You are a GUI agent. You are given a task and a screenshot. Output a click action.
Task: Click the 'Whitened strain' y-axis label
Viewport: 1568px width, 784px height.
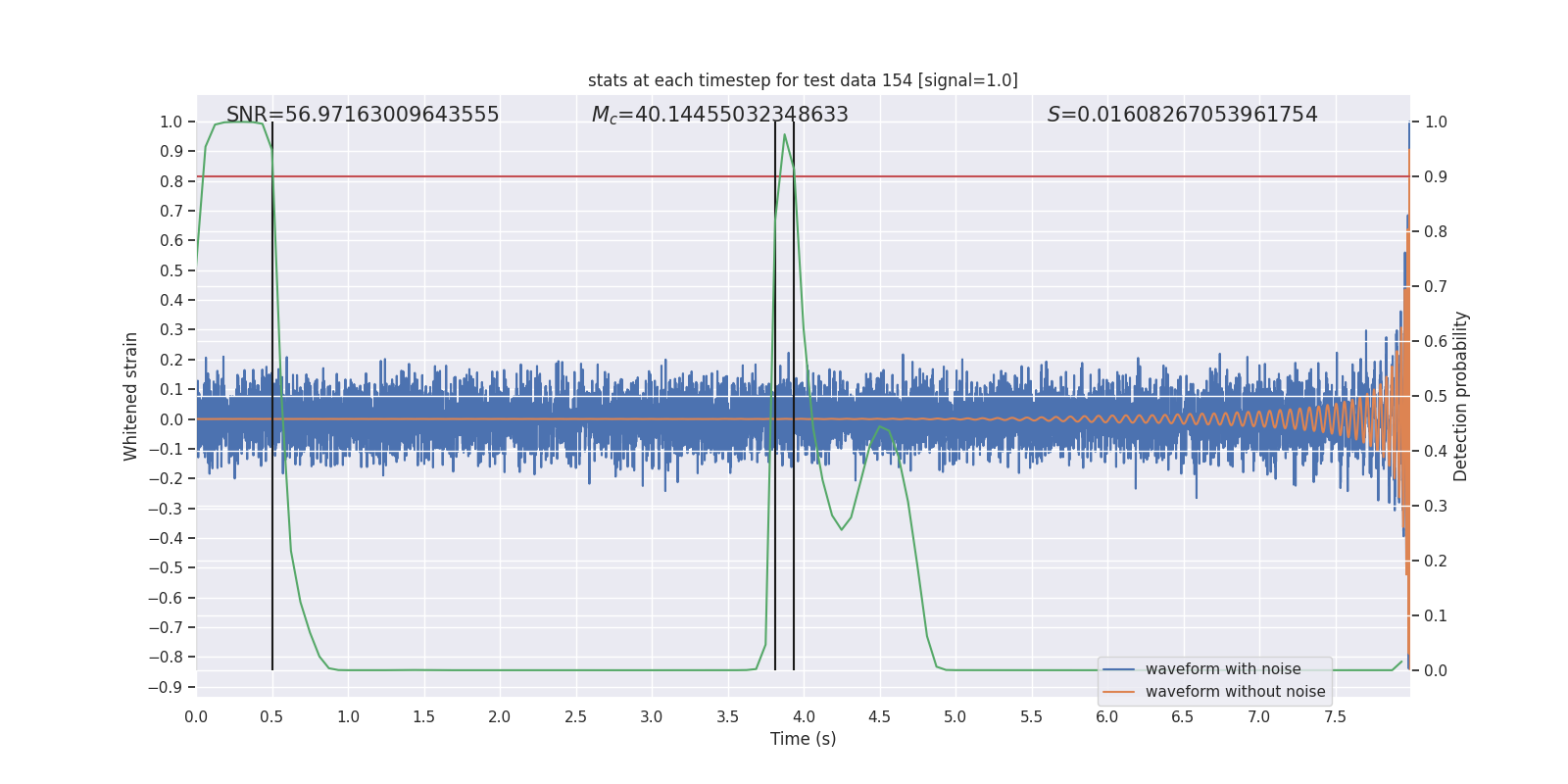[130, 396]
